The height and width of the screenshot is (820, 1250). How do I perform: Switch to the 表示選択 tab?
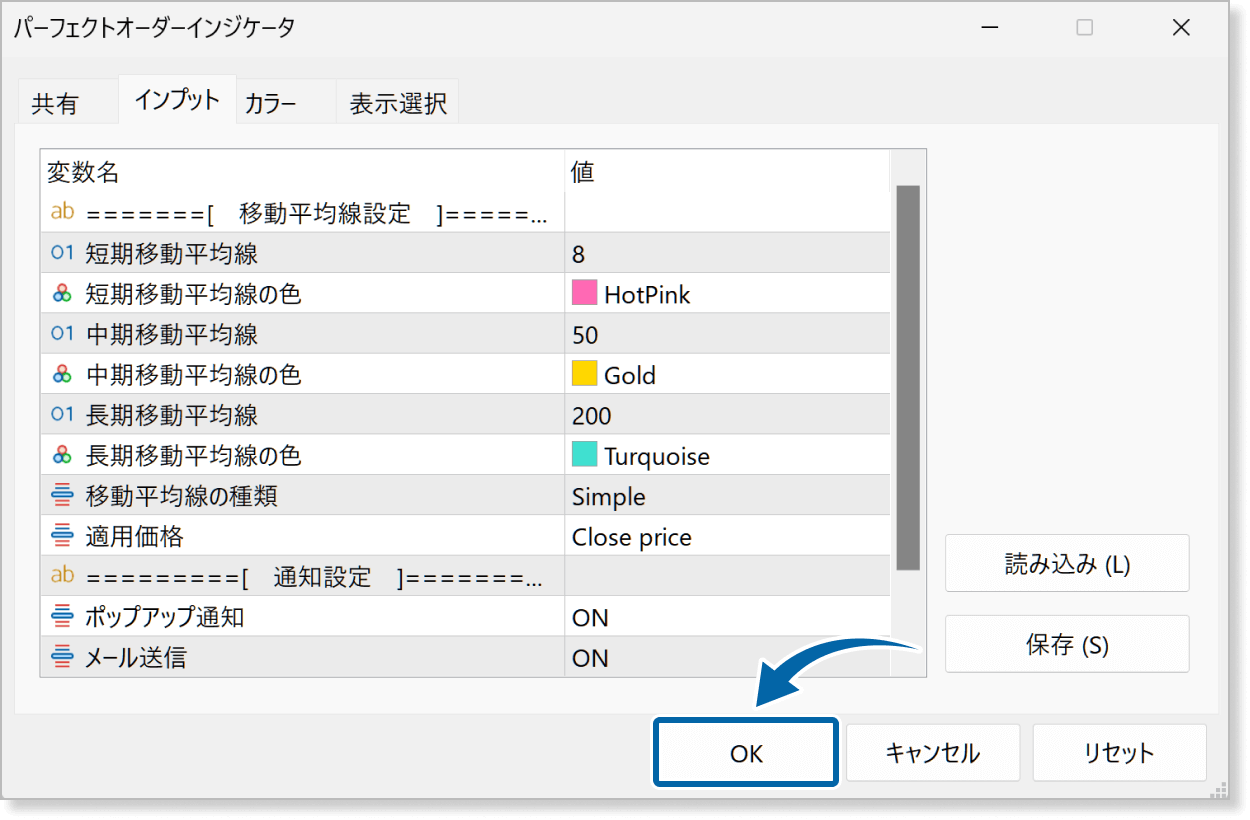tap(397, 103)
